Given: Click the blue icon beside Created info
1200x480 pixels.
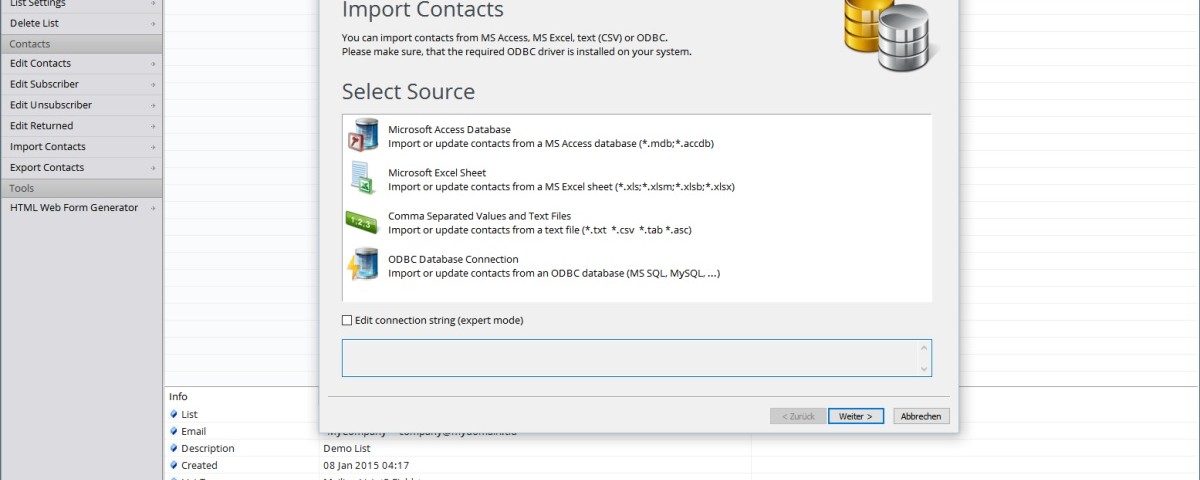Looking at the screenshot, I should click(x=174, y=465).
